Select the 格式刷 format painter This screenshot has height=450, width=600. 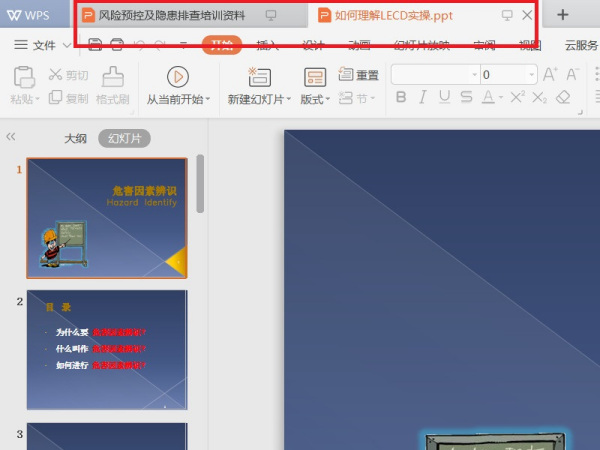coord(112,86)
